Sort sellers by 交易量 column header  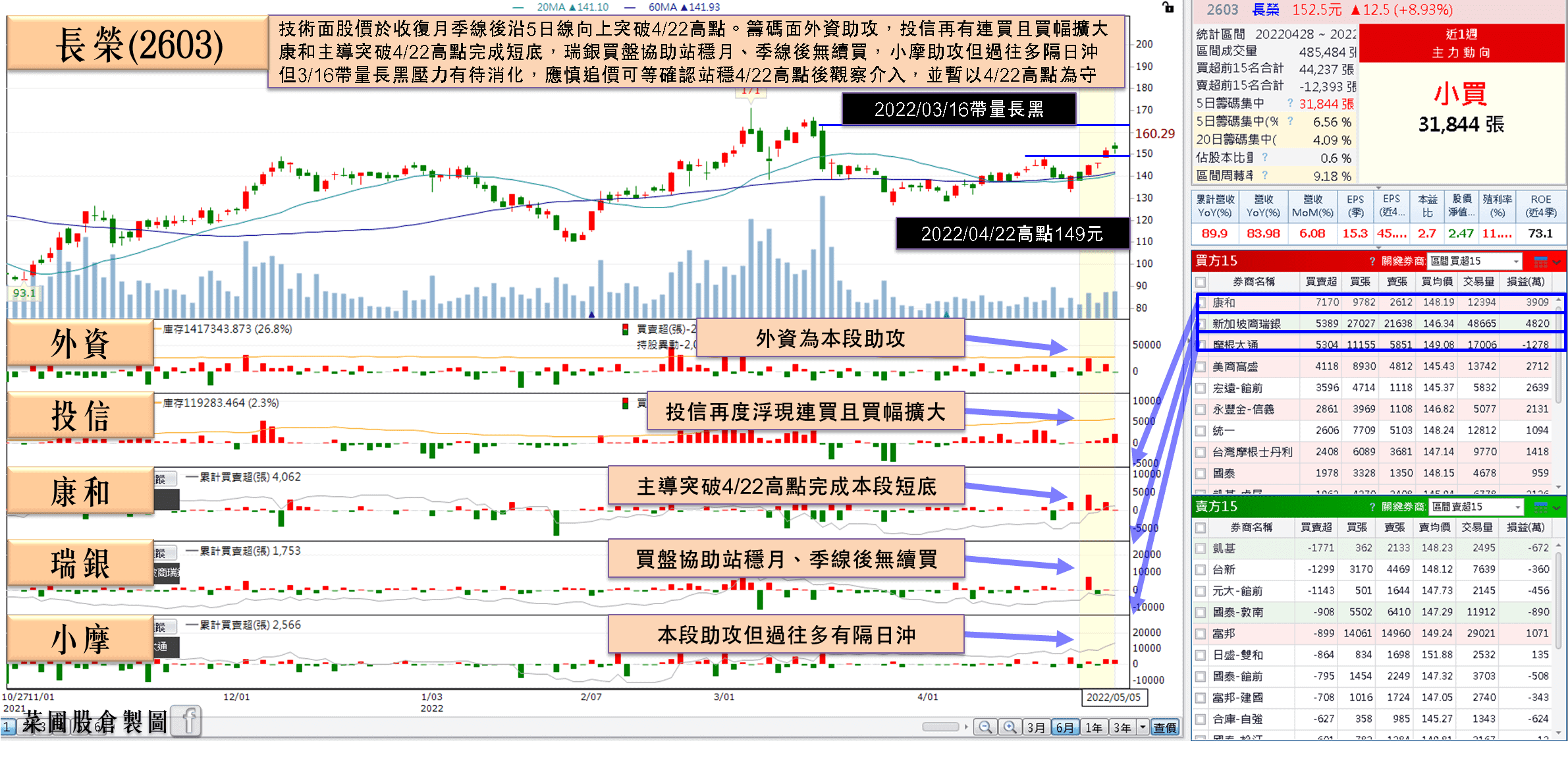click(1478, 527)
